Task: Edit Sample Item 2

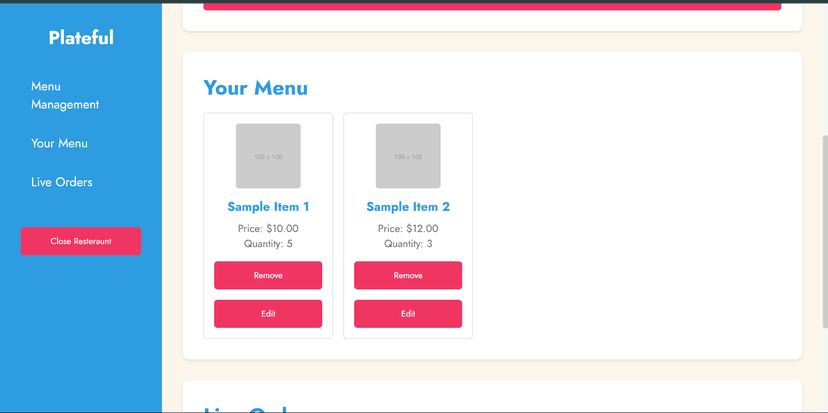Action: [408, 314]
